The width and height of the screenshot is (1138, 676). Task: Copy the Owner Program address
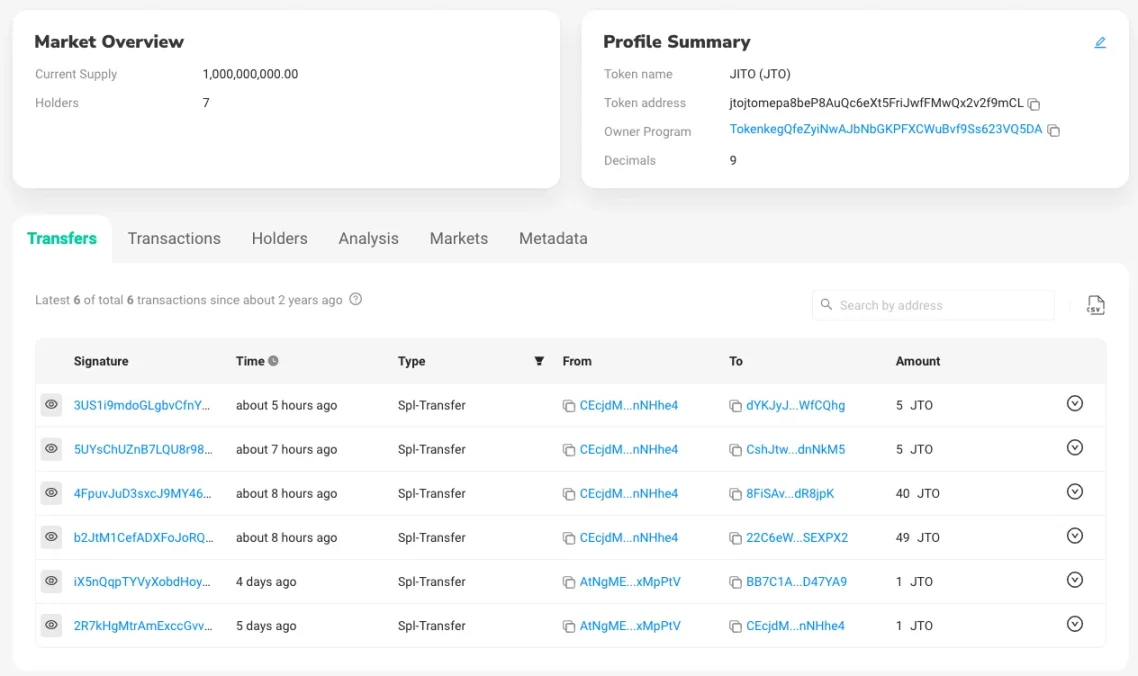pyautogui.click(x=1053, y=131)
